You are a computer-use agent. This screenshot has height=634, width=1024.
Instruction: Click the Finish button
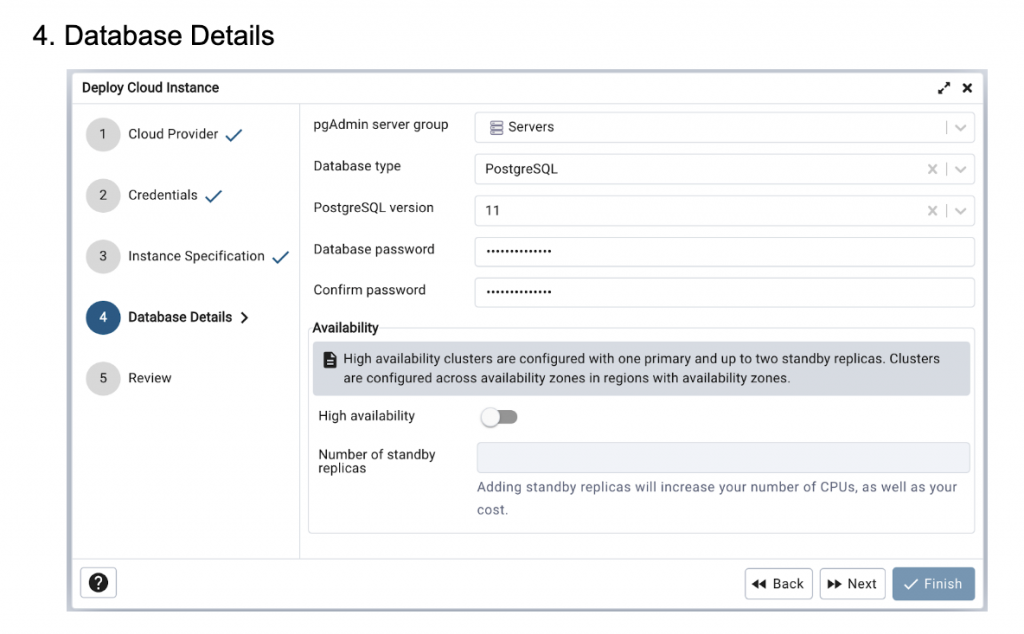click(933, 583)
